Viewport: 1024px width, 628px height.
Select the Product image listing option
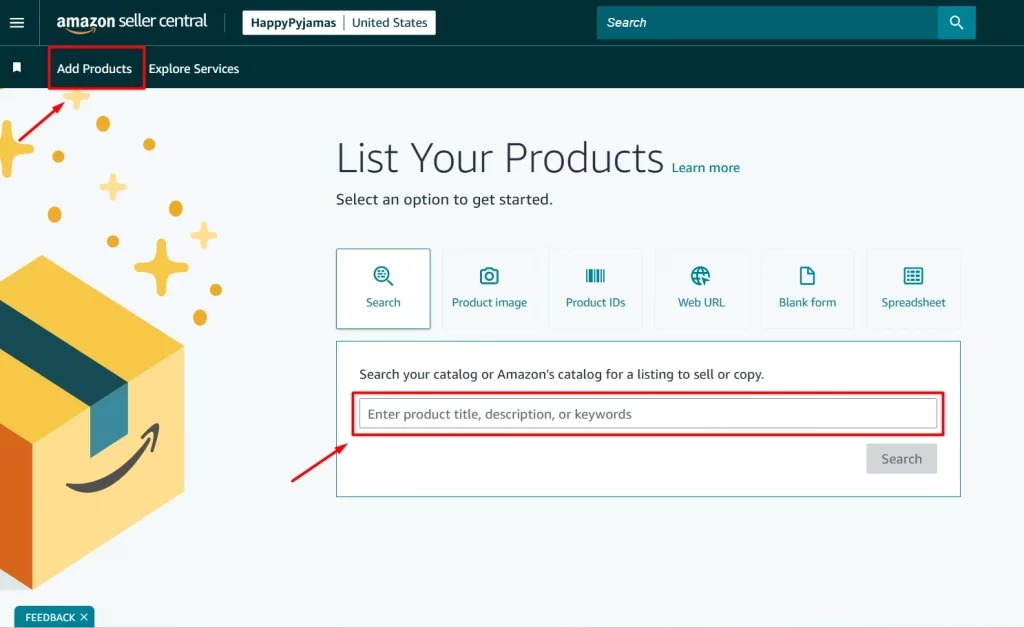pos(490,288)
